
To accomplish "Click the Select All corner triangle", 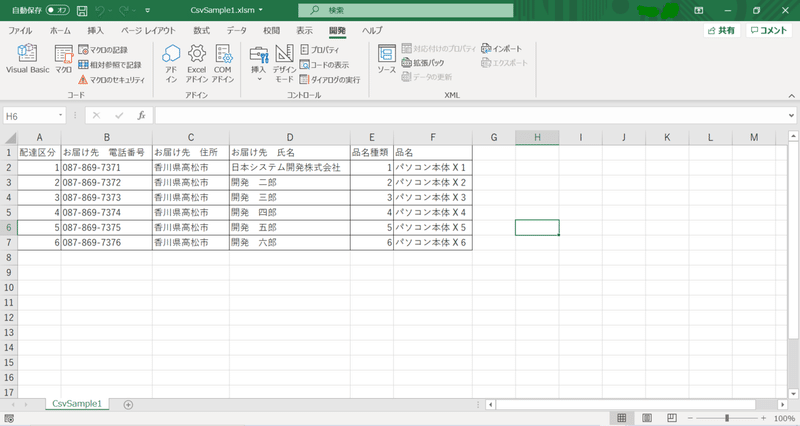I will (x=10, y=138).
